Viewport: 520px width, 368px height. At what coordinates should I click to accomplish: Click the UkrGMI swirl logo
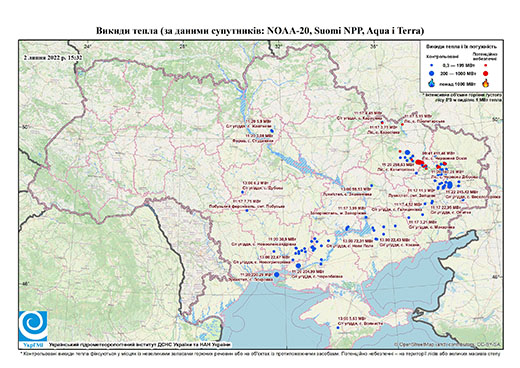click(x=33, y=326)
